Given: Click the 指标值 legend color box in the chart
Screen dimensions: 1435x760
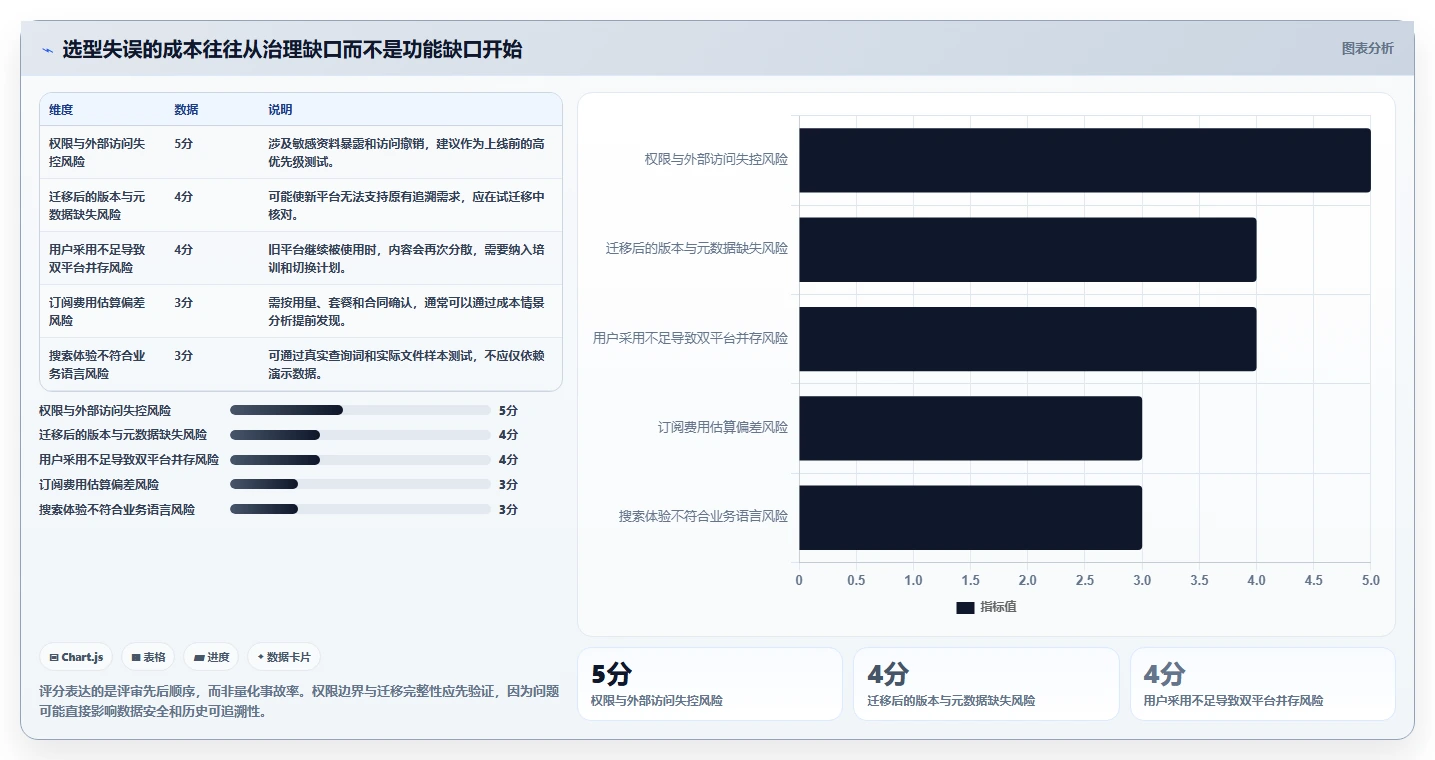Looking at the screenshot, I should point(965,607).
